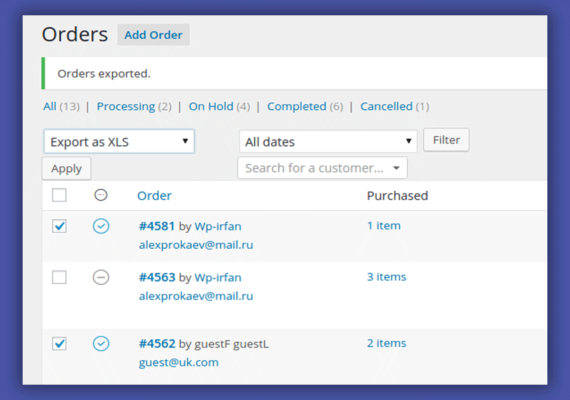Click the status column header icon
This screenshot has width=570, height=400.
pyautogui.click(x=101, y=195)
